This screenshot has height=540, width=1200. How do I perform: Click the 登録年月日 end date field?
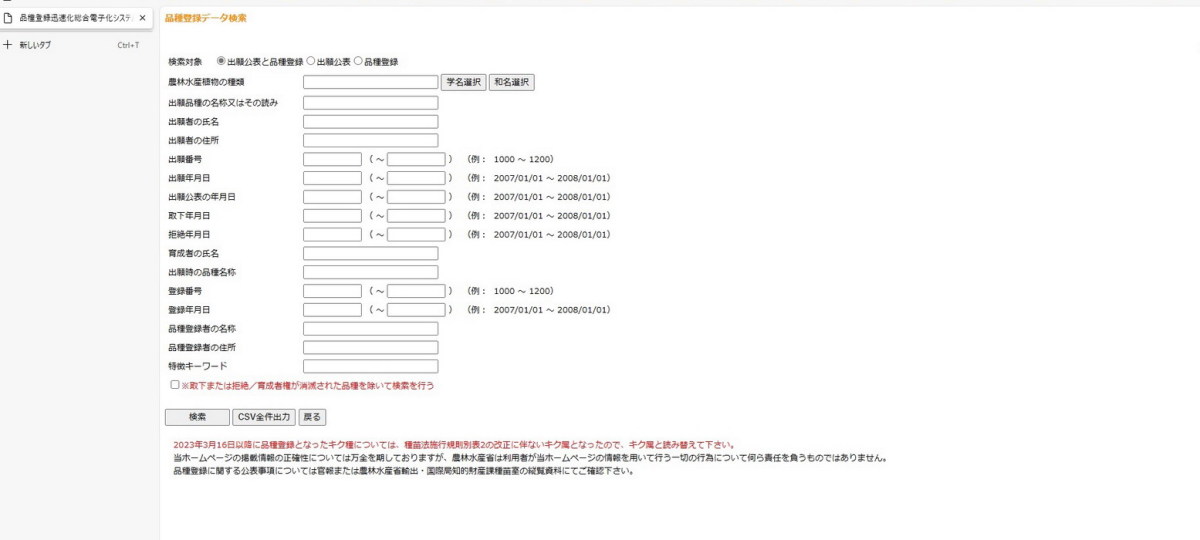tap(416, 310)
